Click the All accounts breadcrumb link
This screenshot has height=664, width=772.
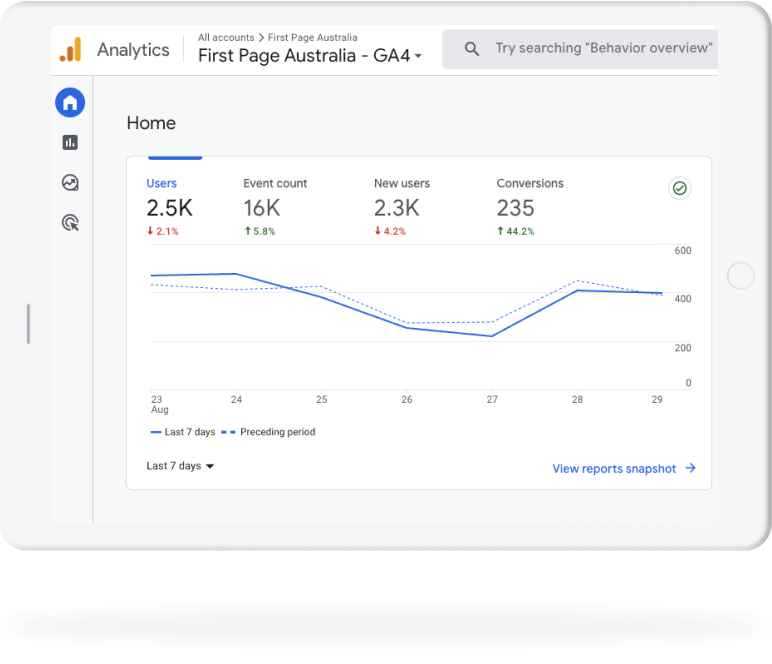(x=226, y=37)
